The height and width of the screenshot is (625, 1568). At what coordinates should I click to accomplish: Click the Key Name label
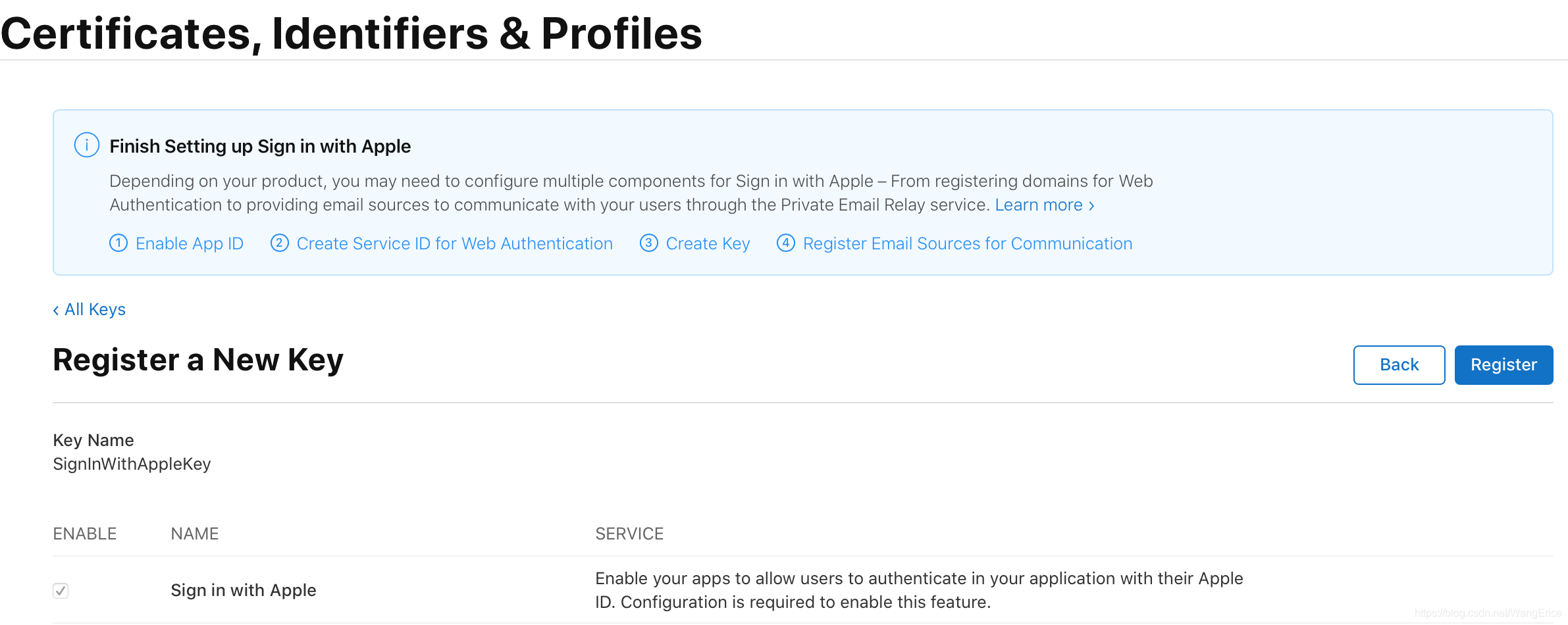(93, 440)
